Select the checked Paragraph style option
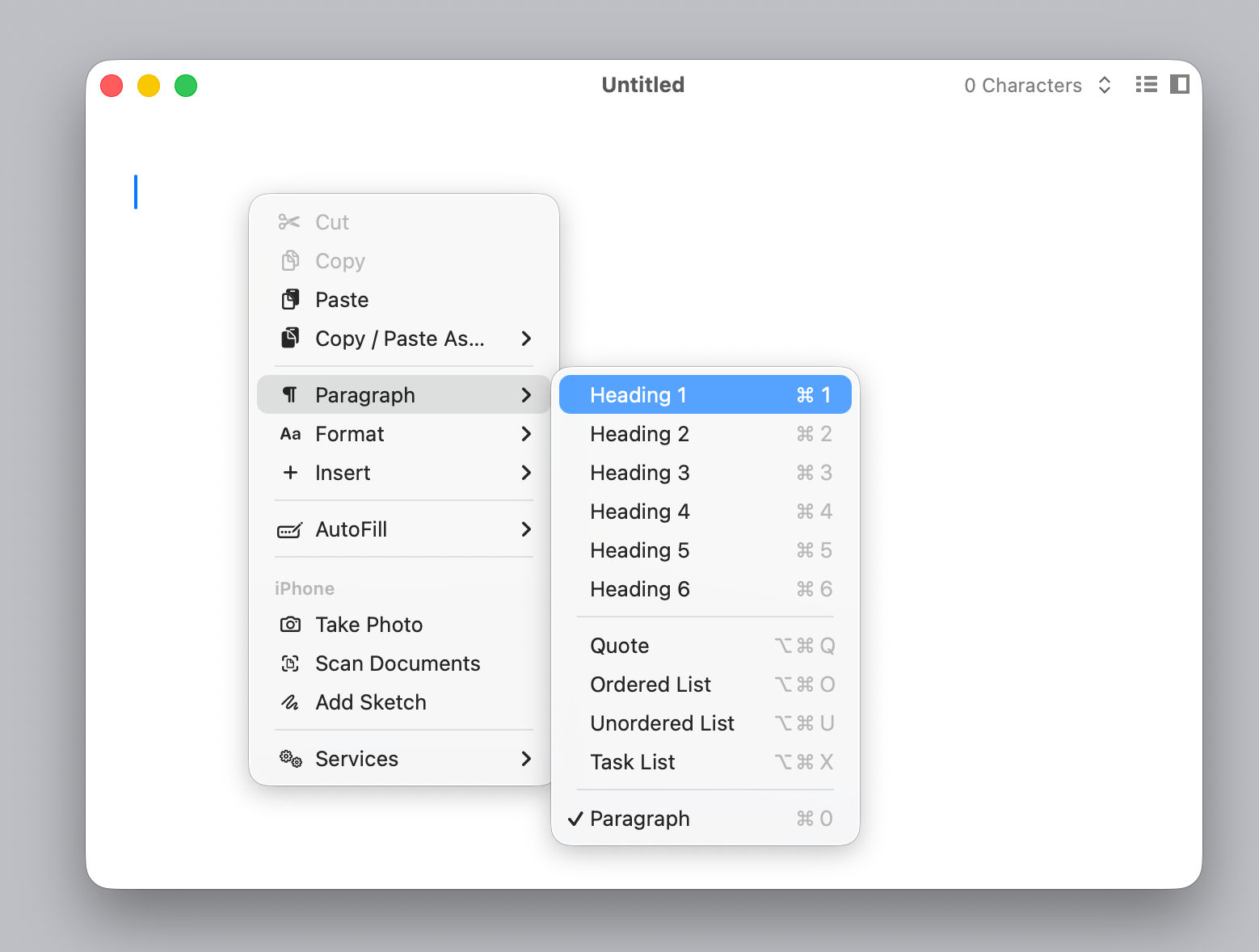This screenshot has width=1259, height=952. point(705,819)
